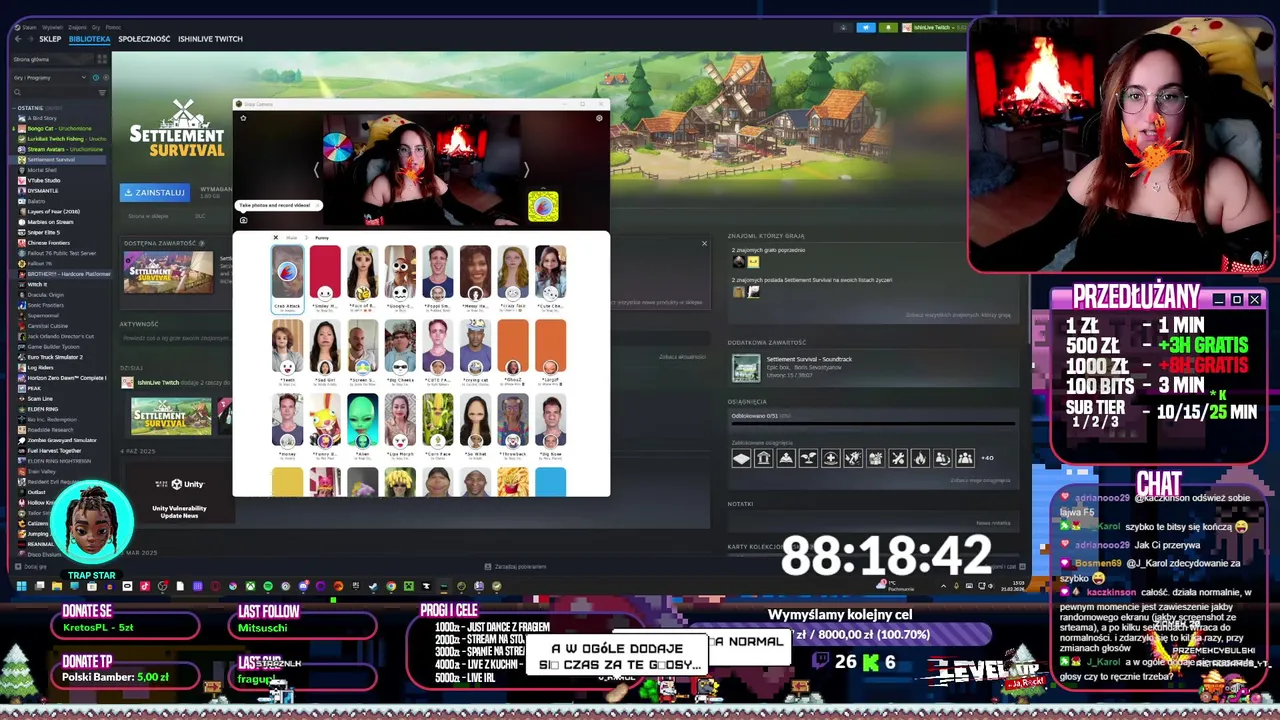The width and height of the screenshot is (1280, 720).
Task: Open the yellow Snapcode lens icon
Action: click(543, 206)
